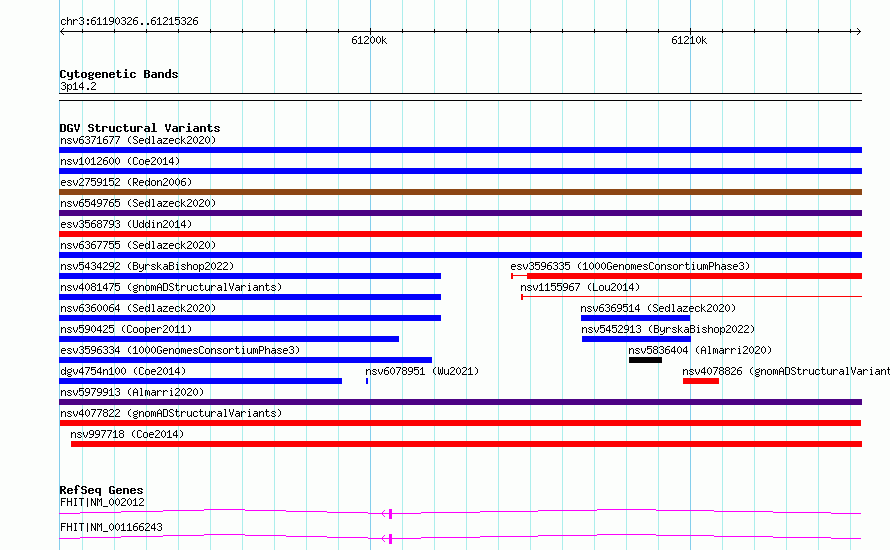Image resolution: width=890 pixels, height=550 pixels.
Task: Click nsv4077822 (gnomADStructuralVariants) label
Action: click(x=171, y=413)
